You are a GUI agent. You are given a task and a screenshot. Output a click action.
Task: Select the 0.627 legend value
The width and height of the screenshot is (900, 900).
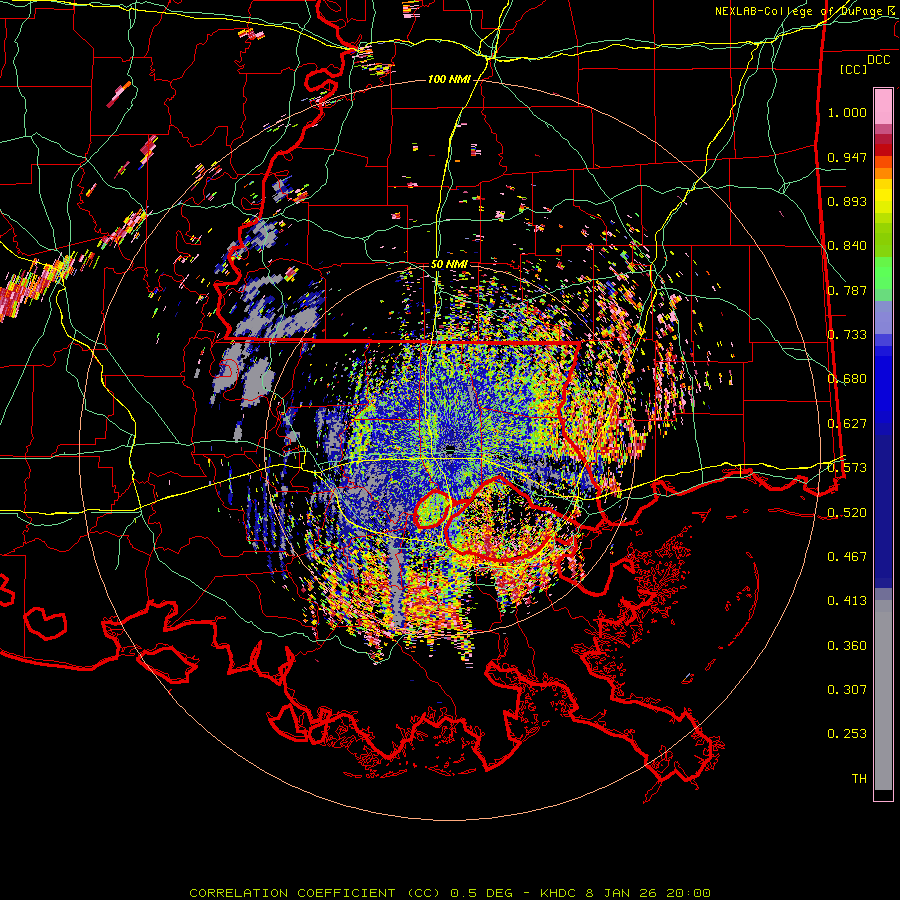847,424
